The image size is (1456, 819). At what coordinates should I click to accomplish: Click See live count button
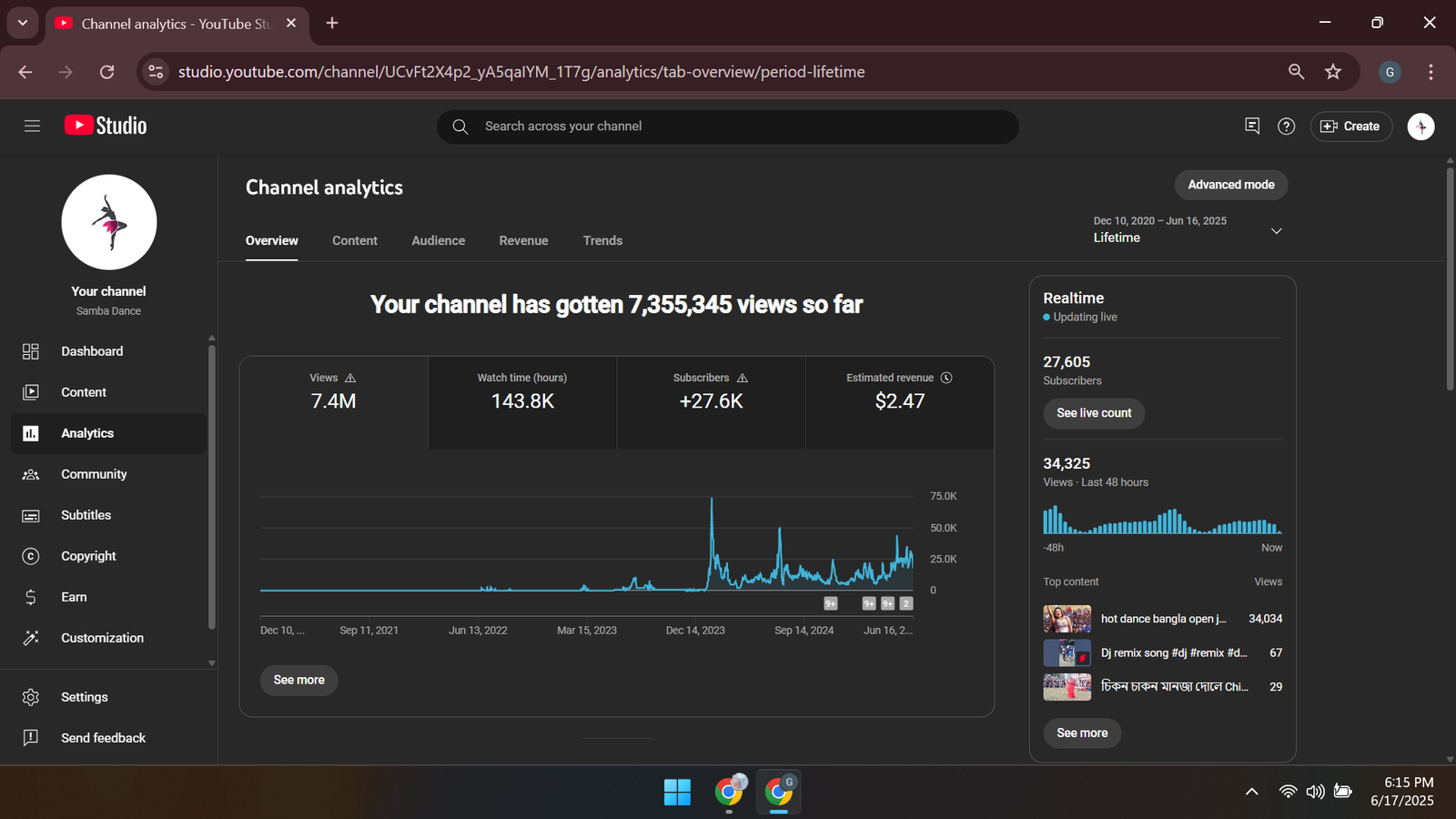(1094, 413)
